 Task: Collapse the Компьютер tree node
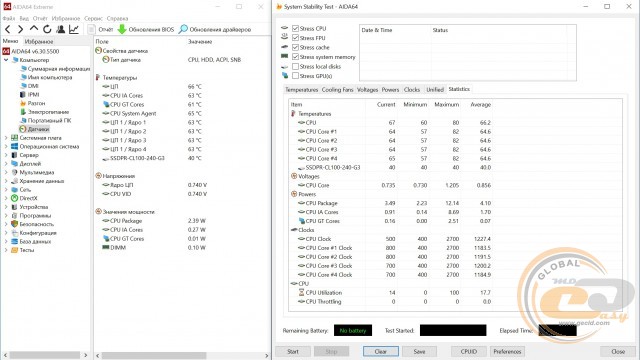pos(6,60)
